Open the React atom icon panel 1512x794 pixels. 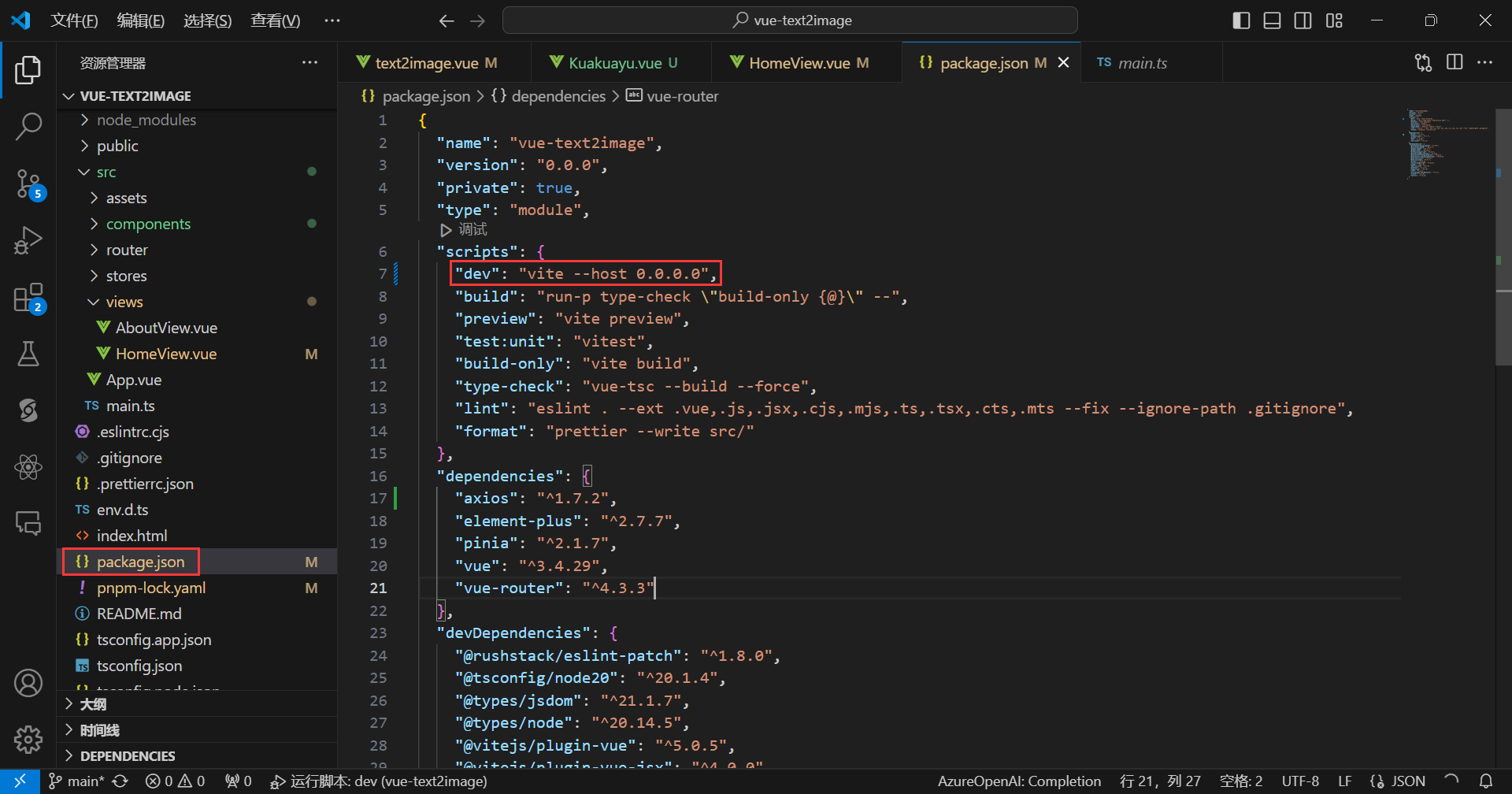(28, 467)
